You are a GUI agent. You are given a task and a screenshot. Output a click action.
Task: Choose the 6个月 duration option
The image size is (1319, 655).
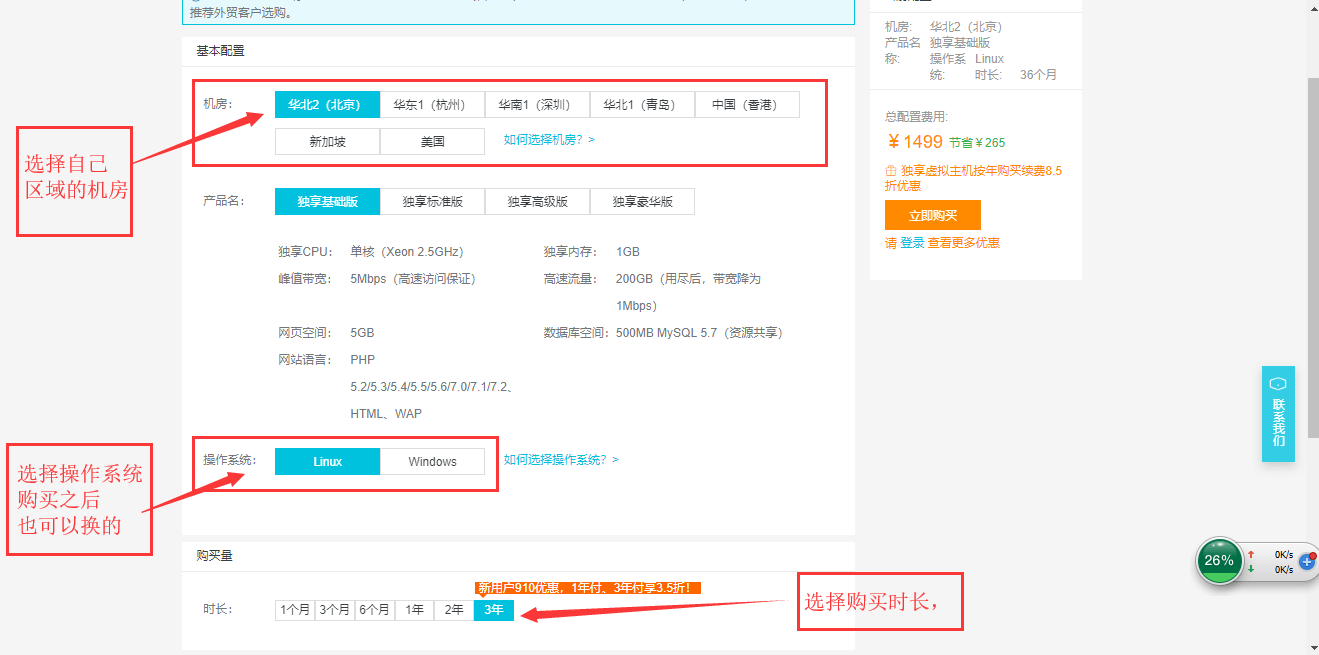(374, 610)
